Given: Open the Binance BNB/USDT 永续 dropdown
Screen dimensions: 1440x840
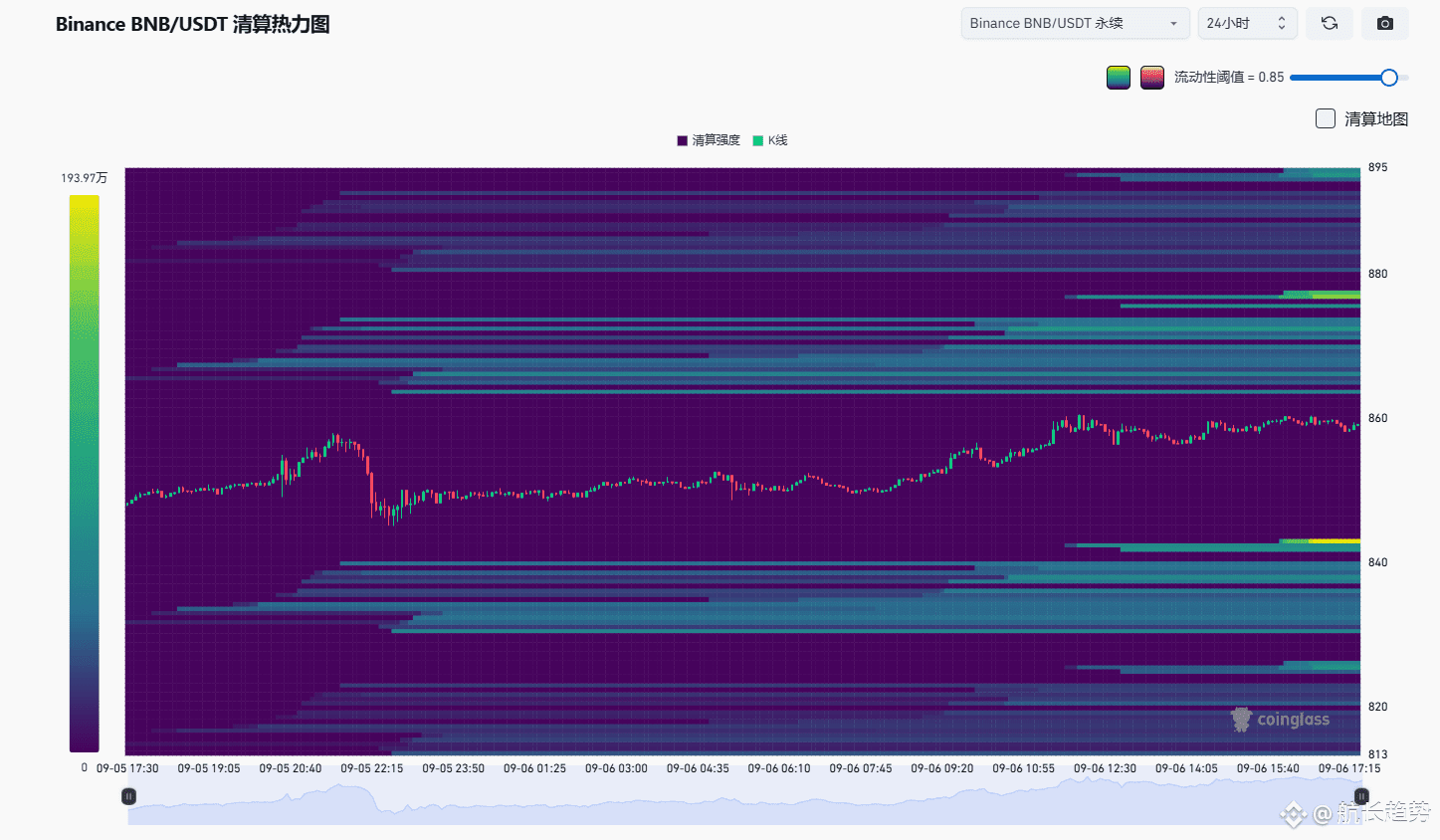Looking at the screenshot, I should pos(1075,23).
